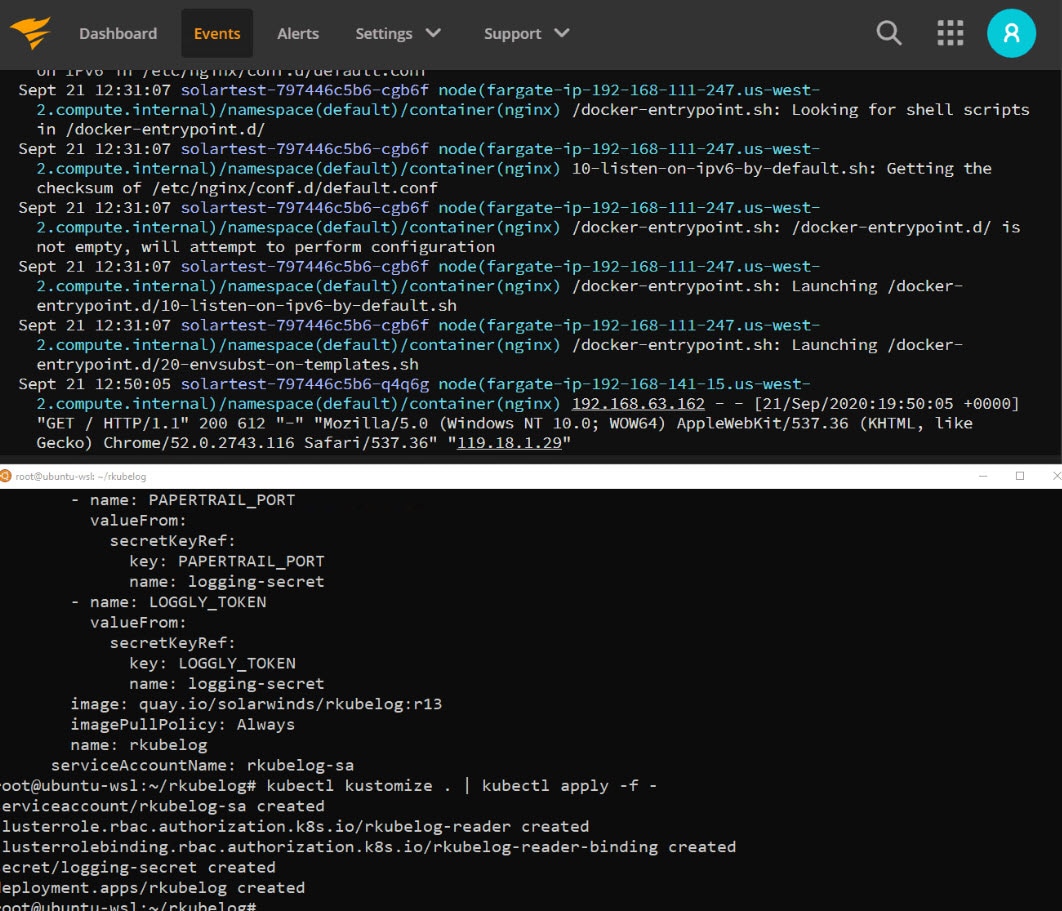
Task: Click the 192.168.63.162 IP link
Action: (638, 404)
